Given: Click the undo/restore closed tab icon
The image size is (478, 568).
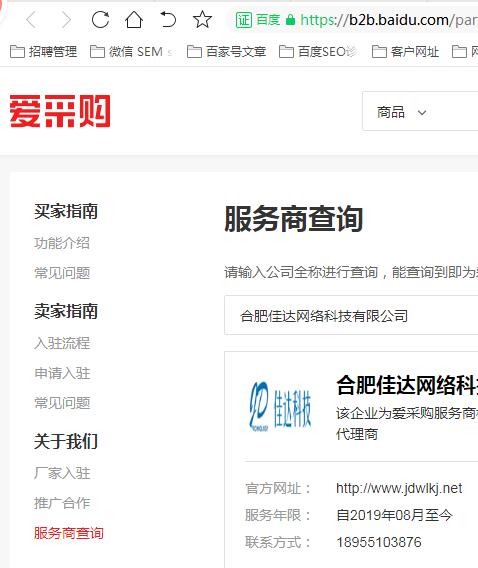Looking at the screenshot, I should pyautogui.click(x=168, y=20).
